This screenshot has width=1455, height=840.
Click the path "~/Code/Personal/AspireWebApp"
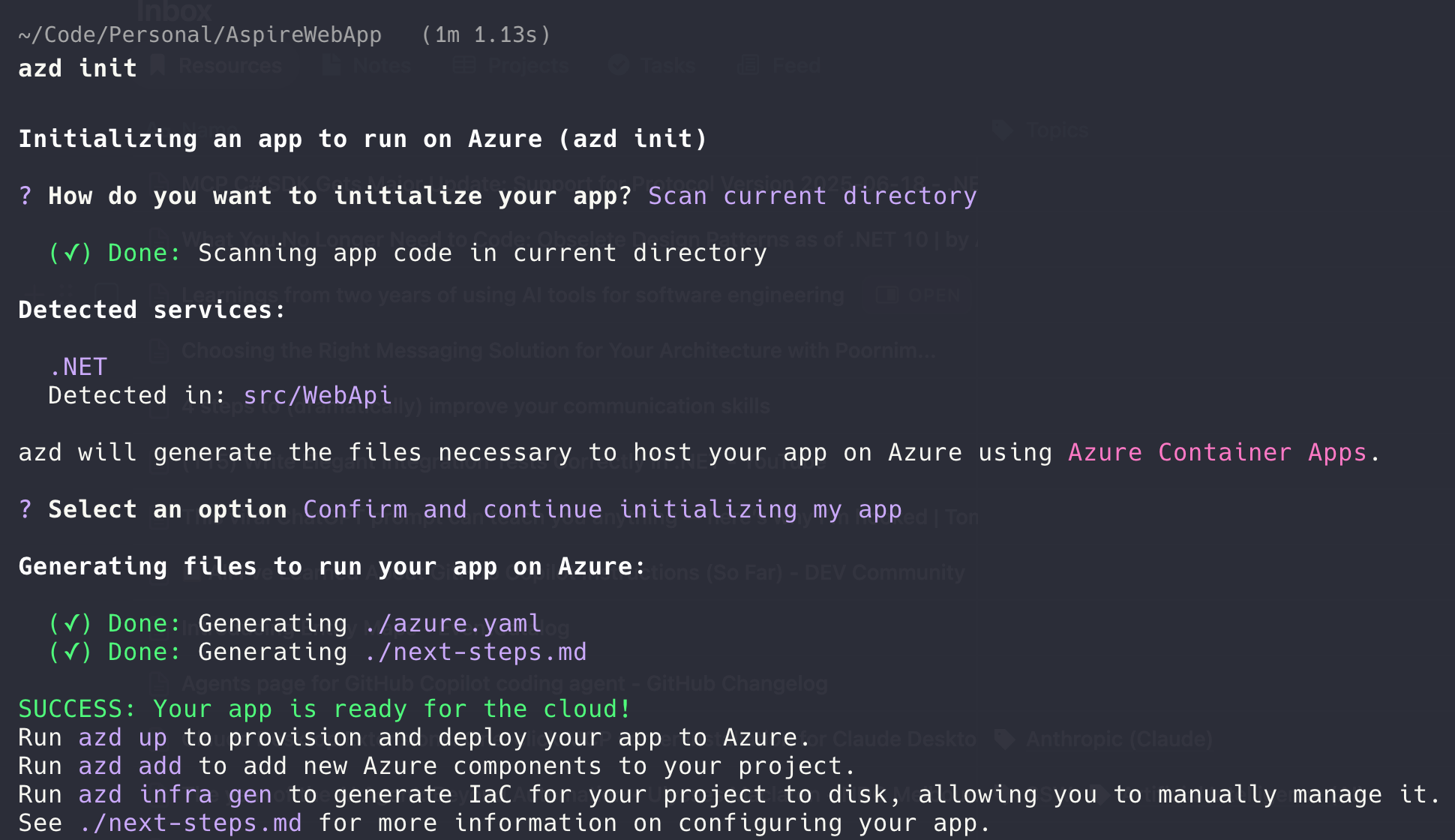tap(199, 35)
